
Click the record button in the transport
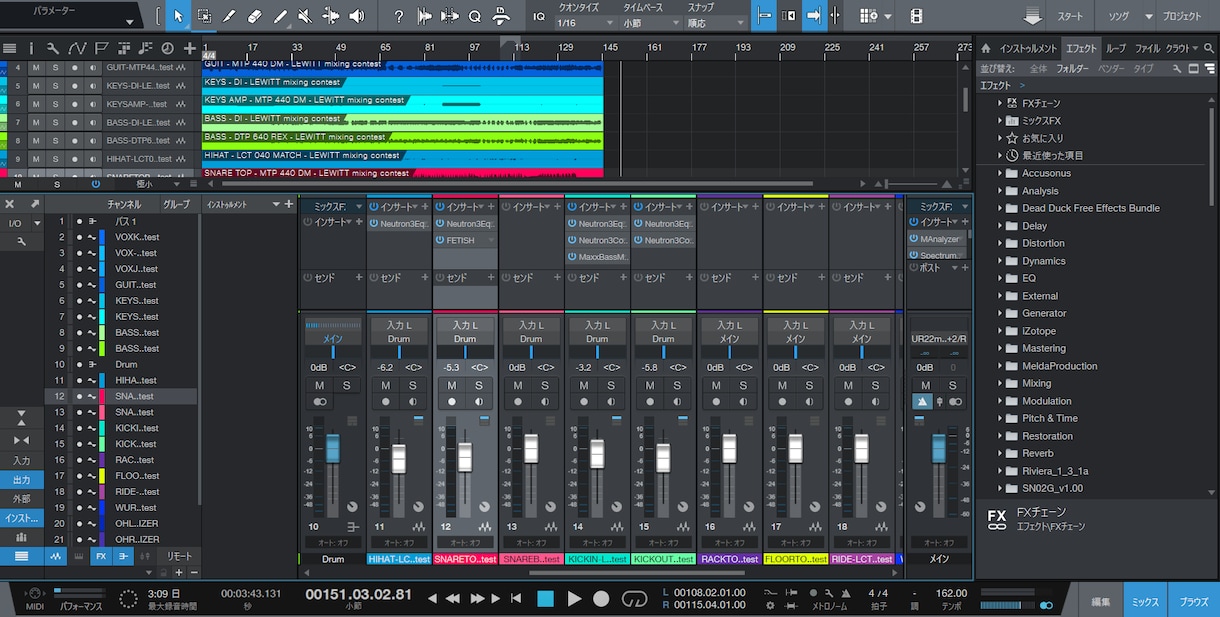pyautogui.click(x=601, y=599)
